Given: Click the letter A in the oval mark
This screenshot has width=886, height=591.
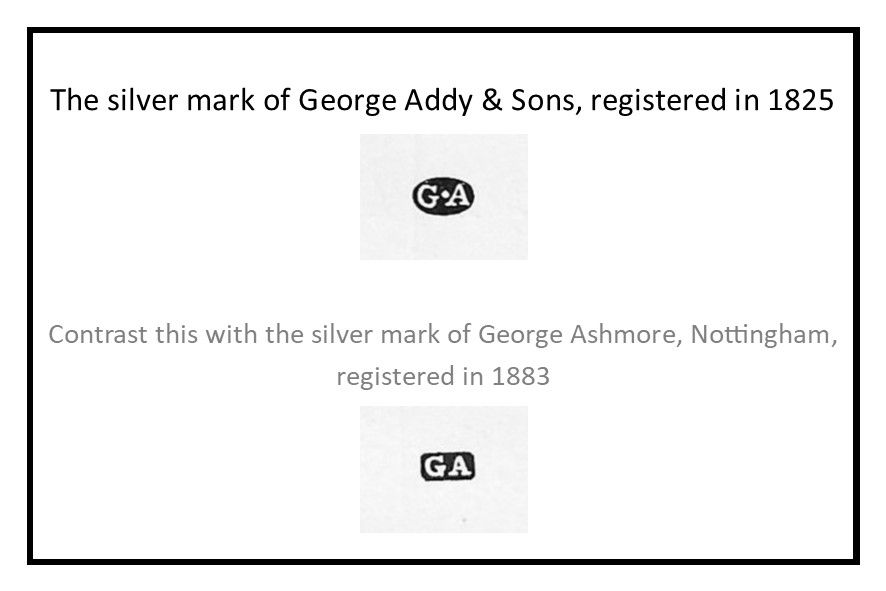Looking at the screenshot, I should pos(460,197).
